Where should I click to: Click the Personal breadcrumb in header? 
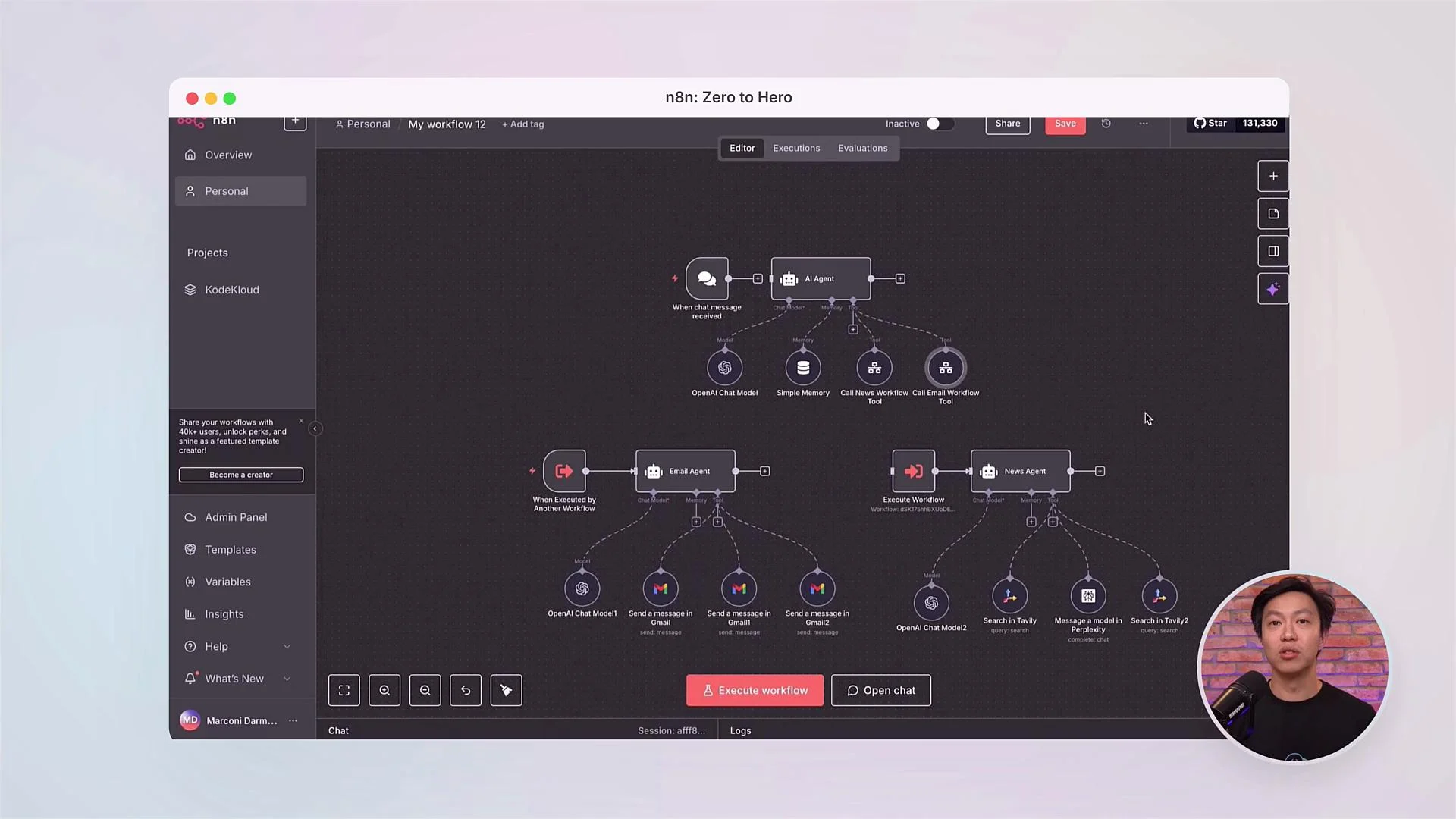coord(363,124)
